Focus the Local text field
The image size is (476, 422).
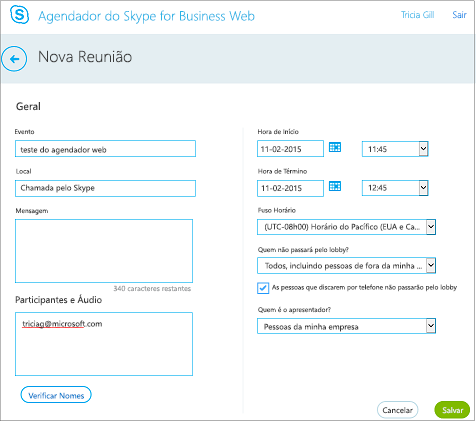point(105,188)
